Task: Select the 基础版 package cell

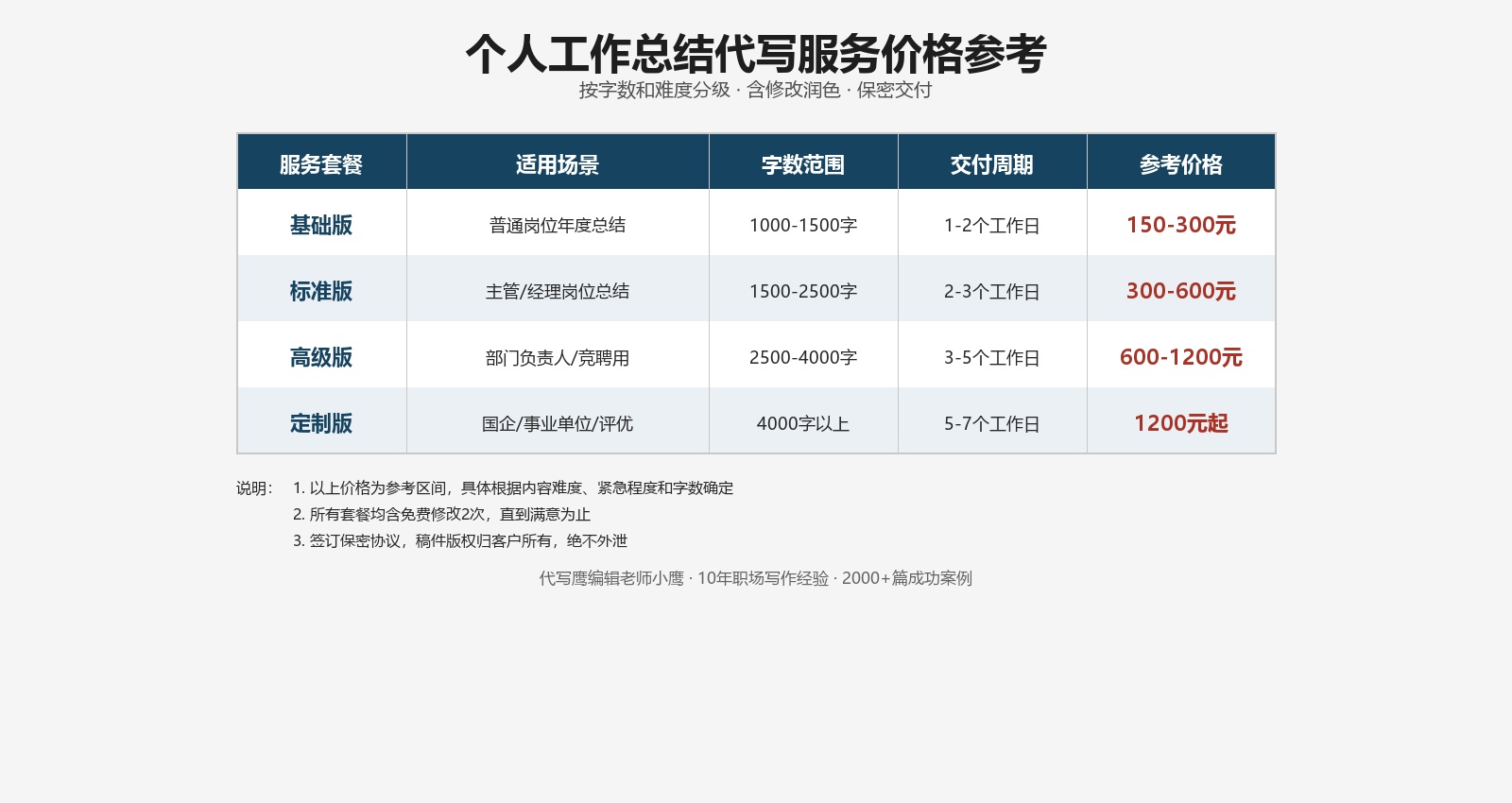Action: [x=321, y=224]
